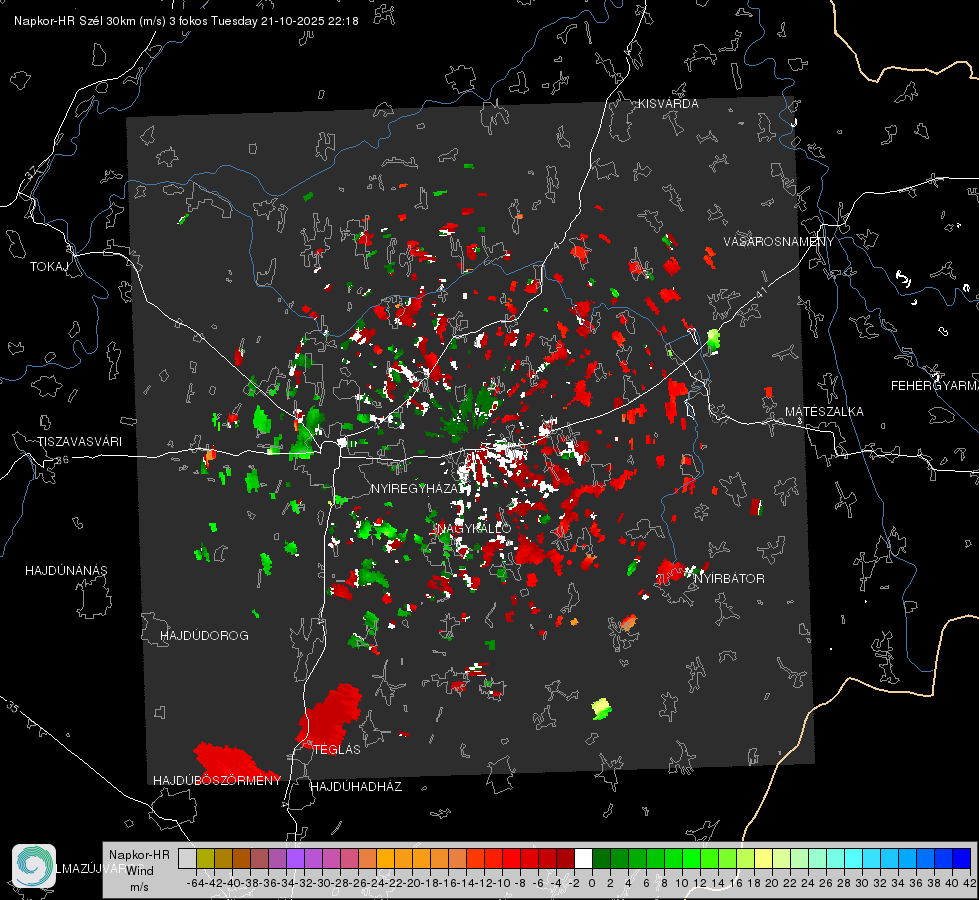The height and width of the screenshot is (900, 979).
Task: Click the swirl logo icon
Action: [x=34, y=866]
